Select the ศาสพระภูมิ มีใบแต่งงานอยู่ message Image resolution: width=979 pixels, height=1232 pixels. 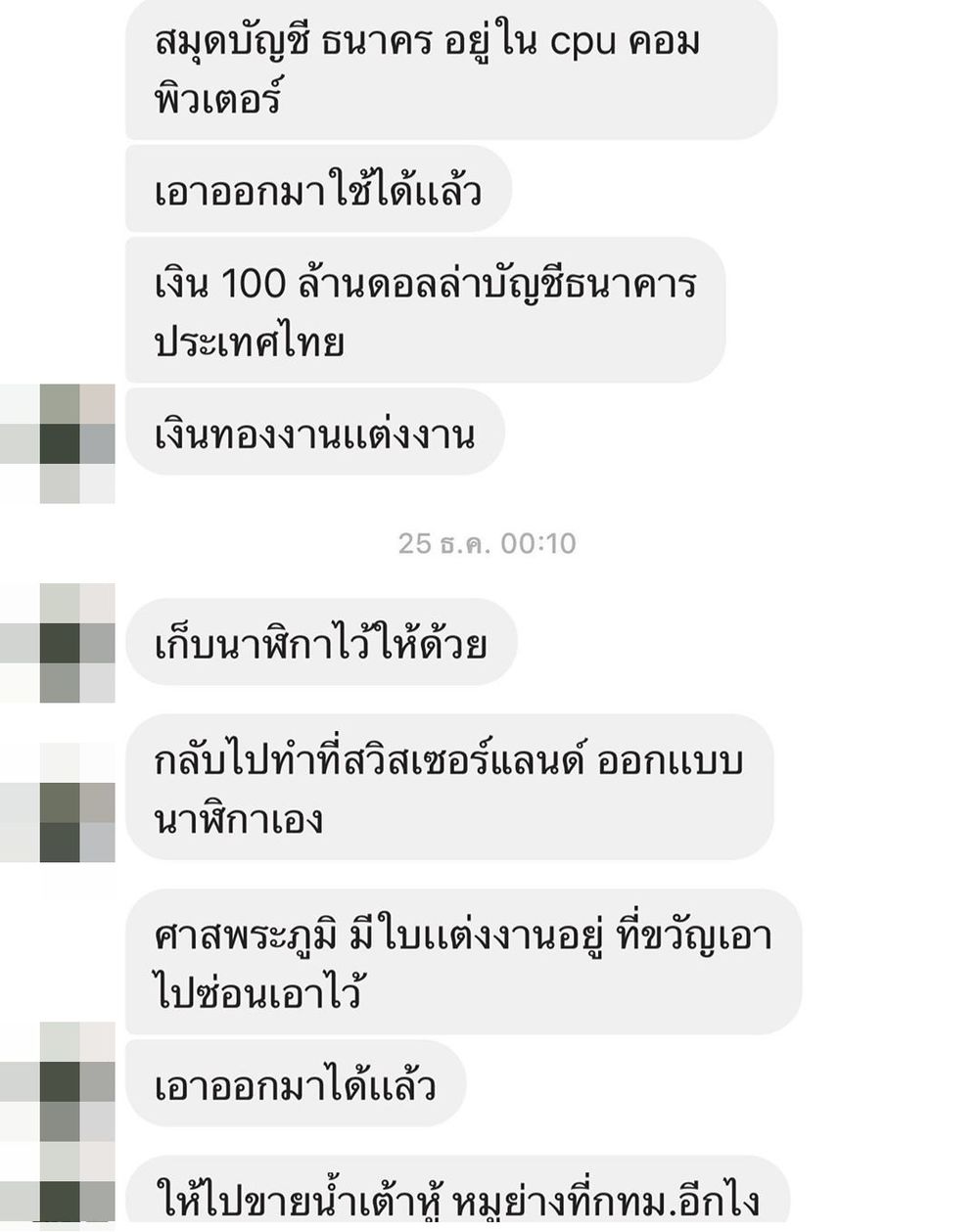(x=463, y=962)
